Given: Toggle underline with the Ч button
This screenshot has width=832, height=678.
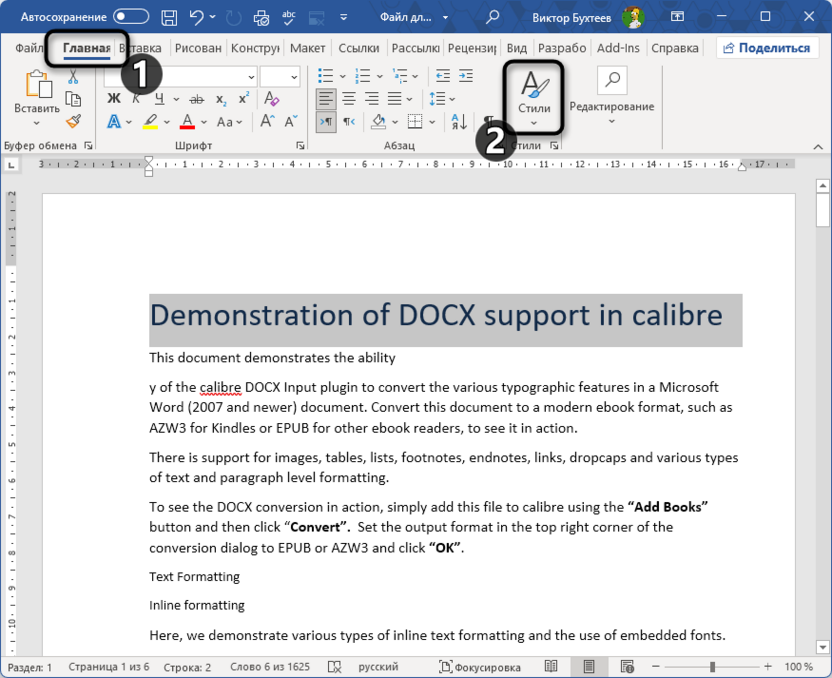Looking at the screenshot, I should pos(159,99).
